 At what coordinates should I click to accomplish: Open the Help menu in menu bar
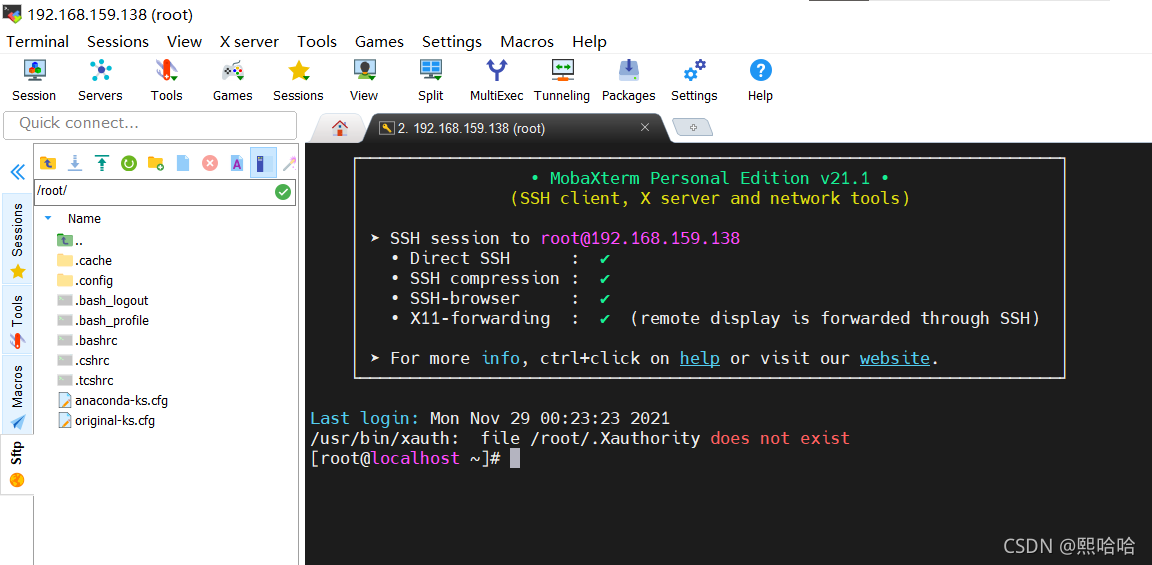(x=589, y=42)
